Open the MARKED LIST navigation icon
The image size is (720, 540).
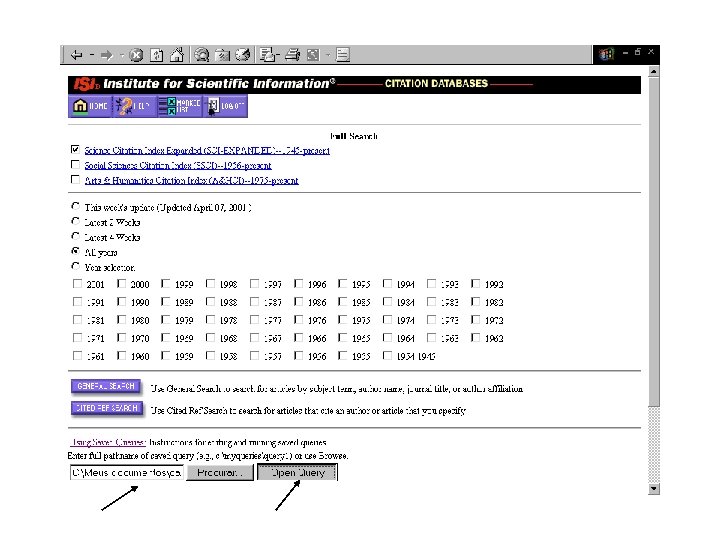coord(180,106)
